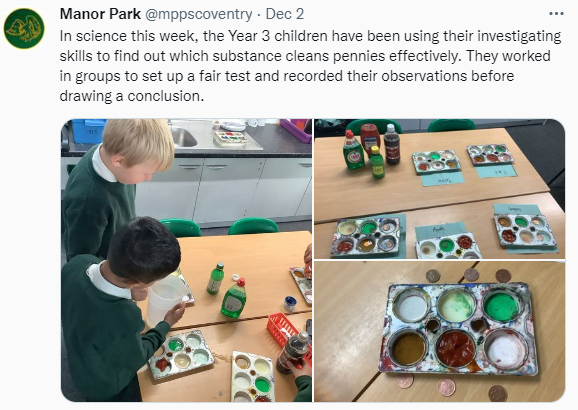The width and height of the screenshot is (578, 410).
Task: Click the white measuring jug held by the boy
Action: (x=164, y=300)
